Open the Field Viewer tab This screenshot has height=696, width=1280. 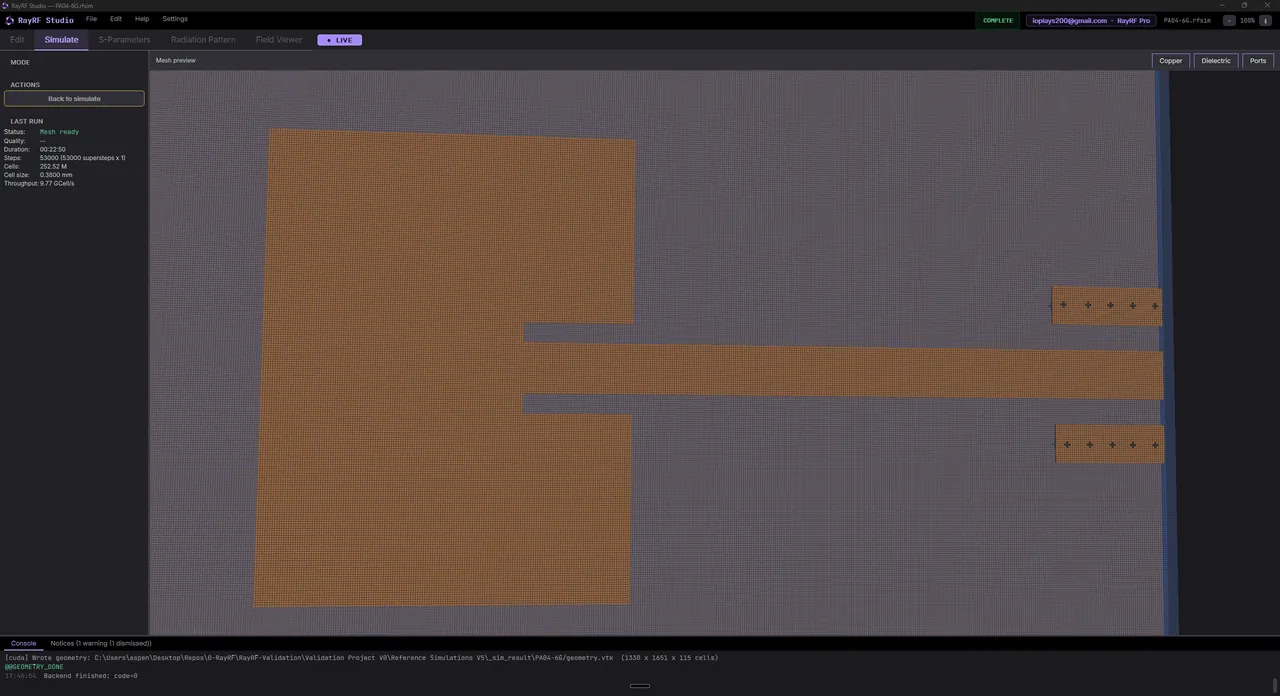coord(279,40)
